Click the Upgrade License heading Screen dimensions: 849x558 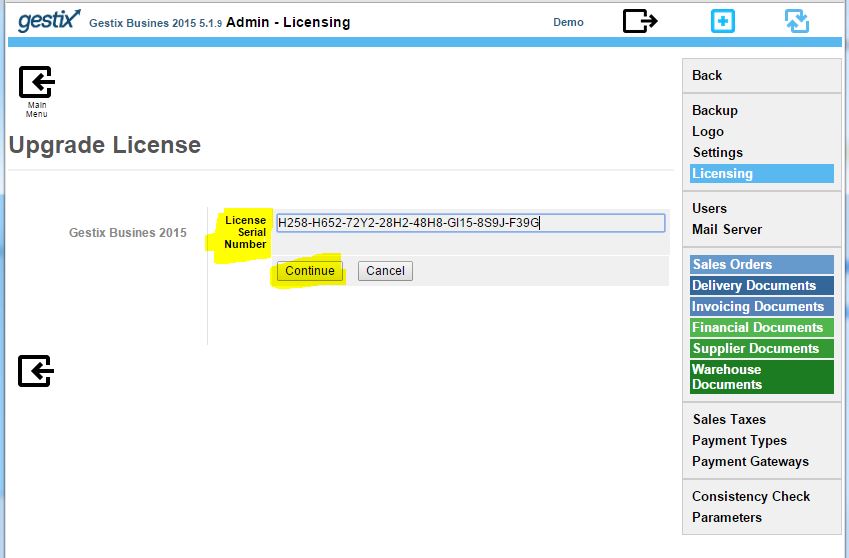click(x=105, y=145)
